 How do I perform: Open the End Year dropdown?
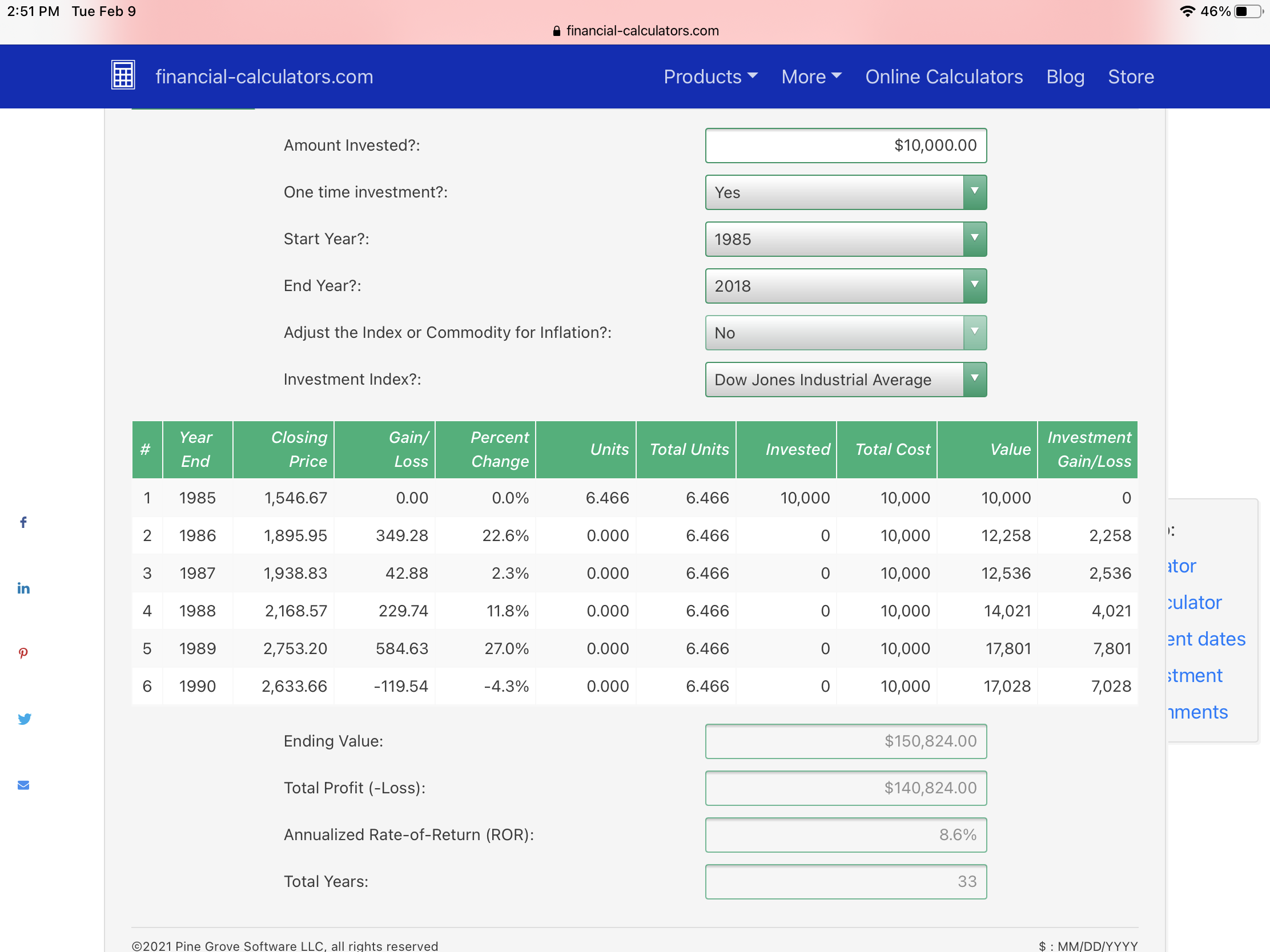point(845,286)
